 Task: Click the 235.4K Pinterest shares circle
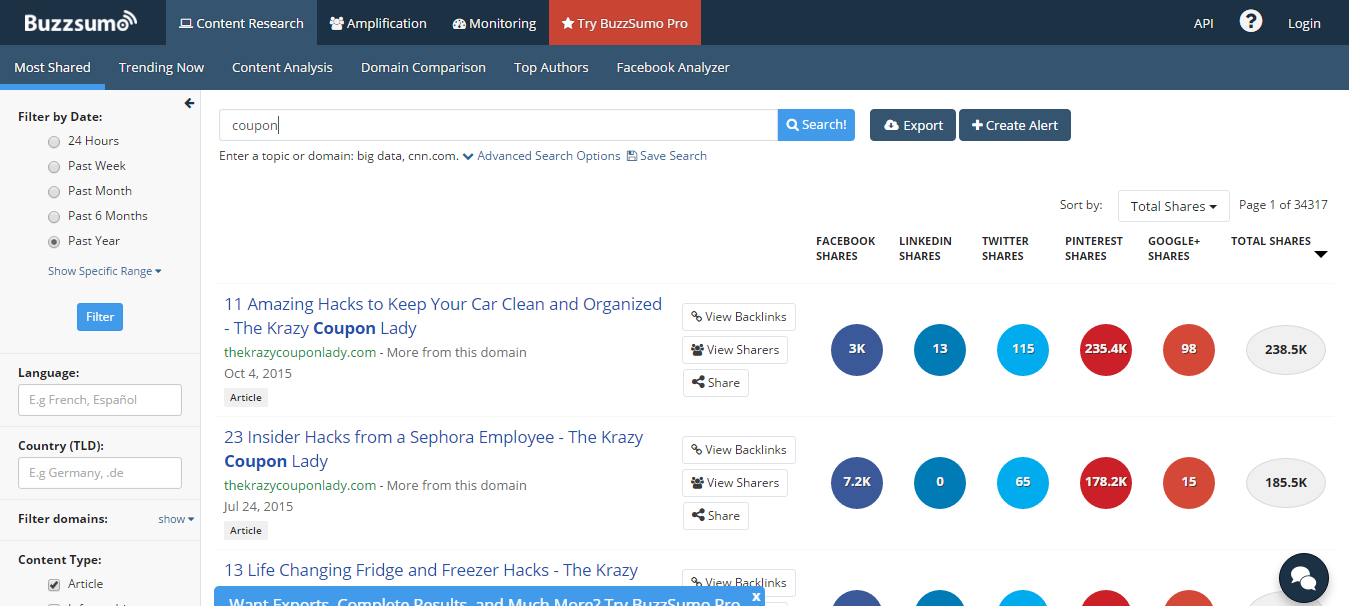coord(1106,350)
